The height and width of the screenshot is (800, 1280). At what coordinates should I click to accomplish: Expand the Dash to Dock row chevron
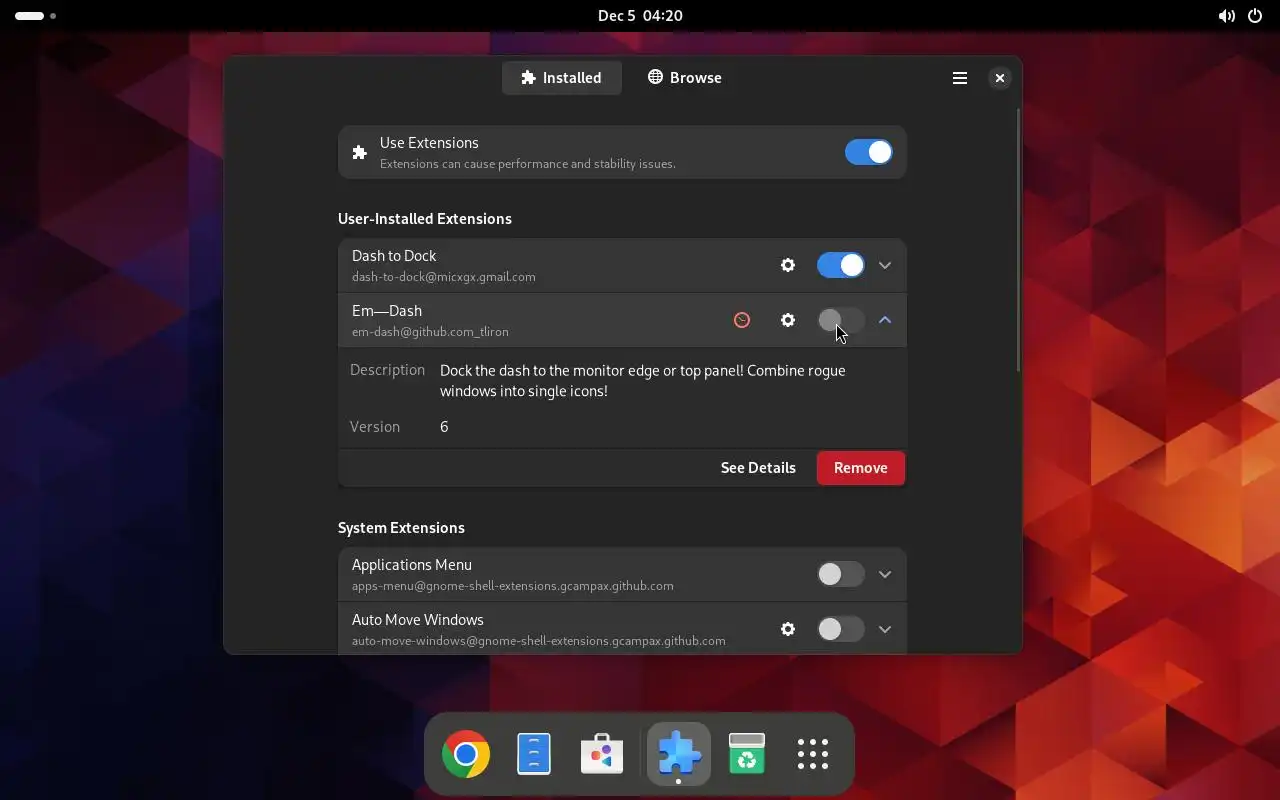coord(885,265)
